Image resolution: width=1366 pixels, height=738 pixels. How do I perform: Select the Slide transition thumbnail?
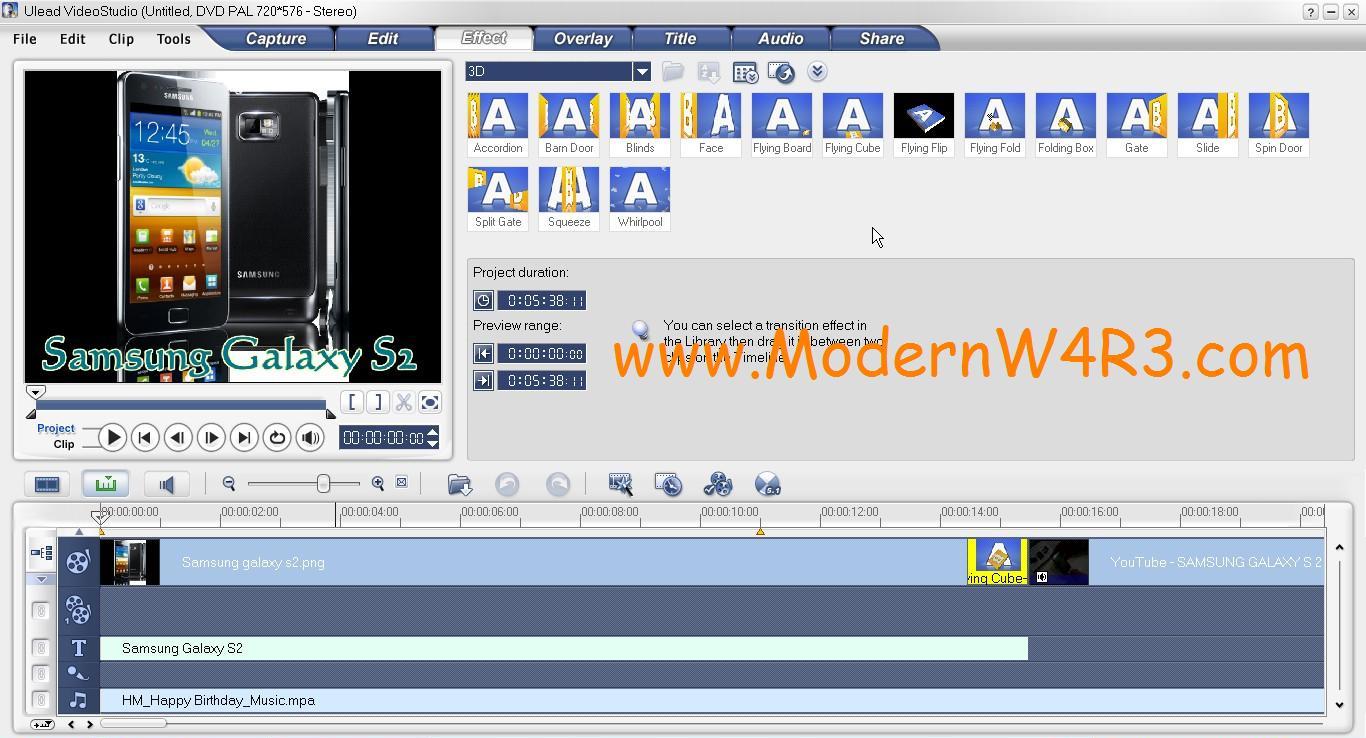pyautogui.click(x=1208, y=124)
